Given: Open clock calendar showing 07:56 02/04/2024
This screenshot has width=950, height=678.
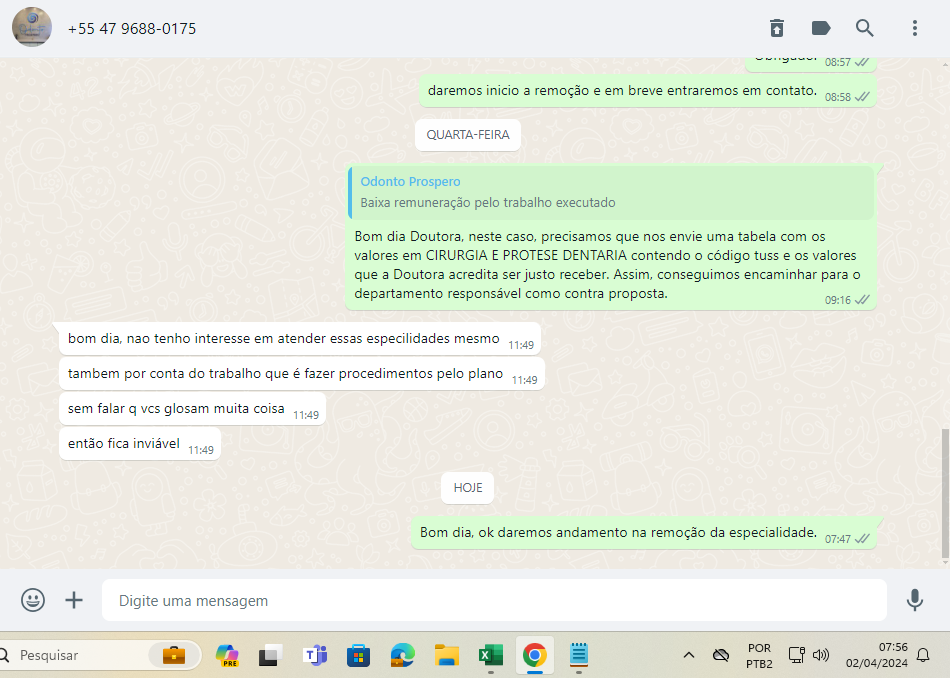Looking at the screenshot, I should tap(877, 655).
